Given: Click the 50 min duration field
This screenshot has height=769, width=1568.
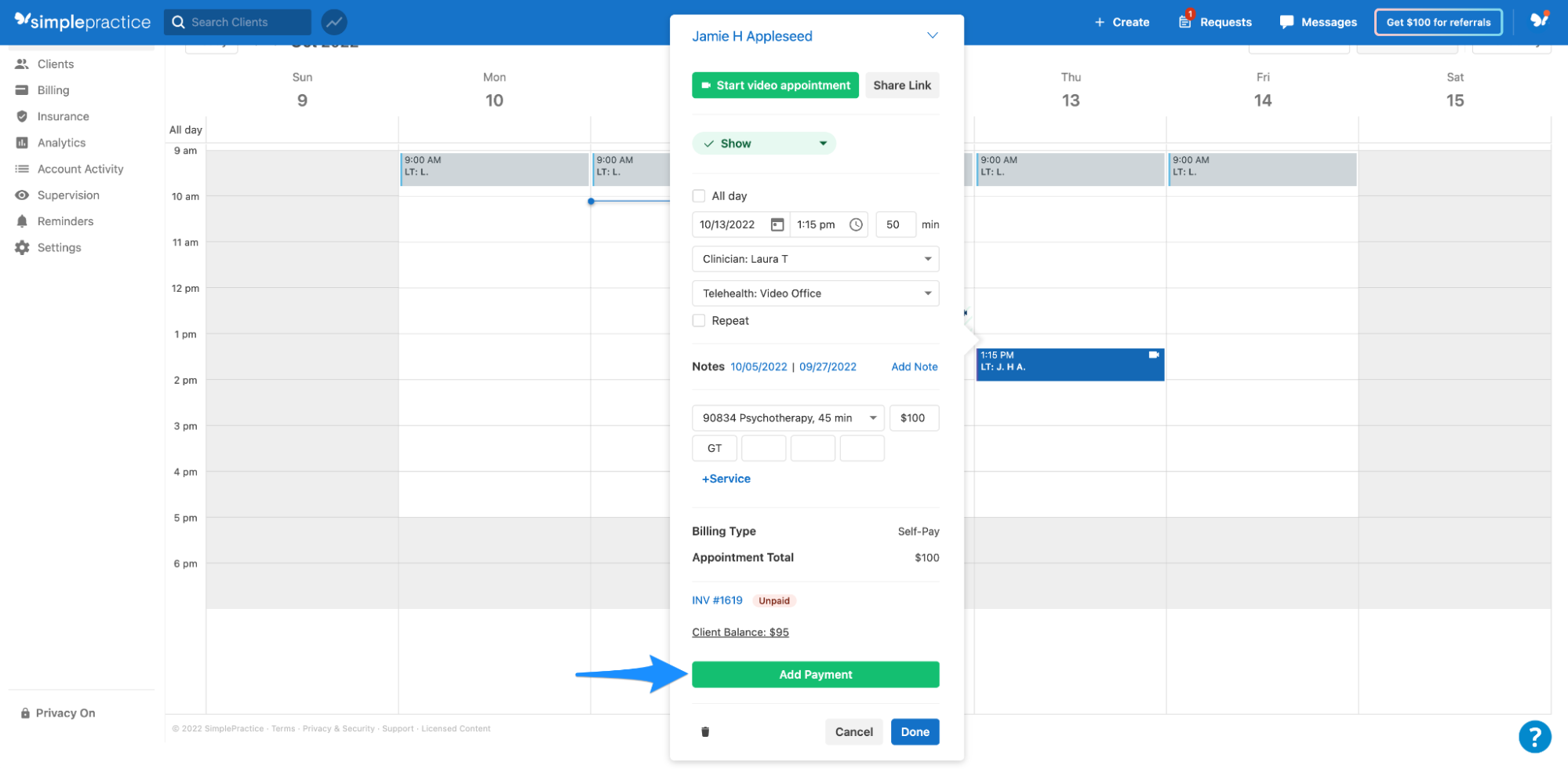Looking at the screenshot, I should (895, 224).
